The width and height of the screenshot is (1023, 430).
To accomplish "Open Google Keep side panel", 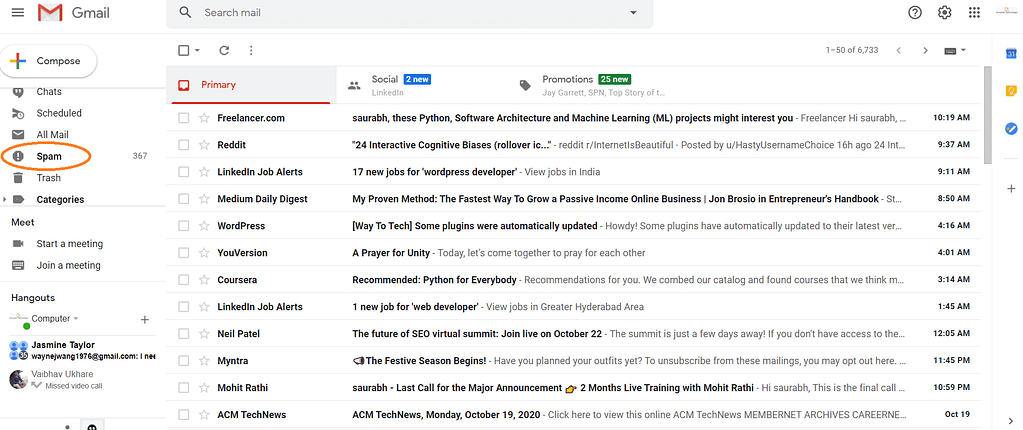I will click(1011, 91).
